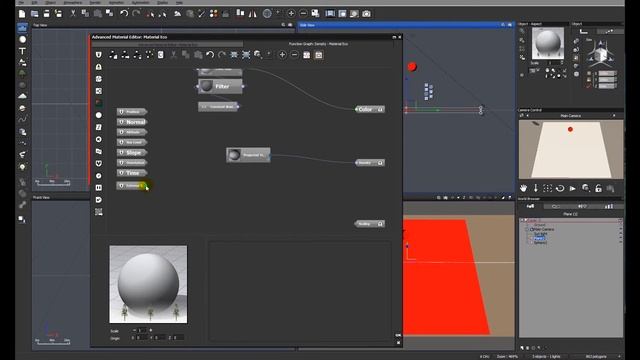
Task: Copy nodes in Material Editor toolbar
Action: click(x=186, y=55)
